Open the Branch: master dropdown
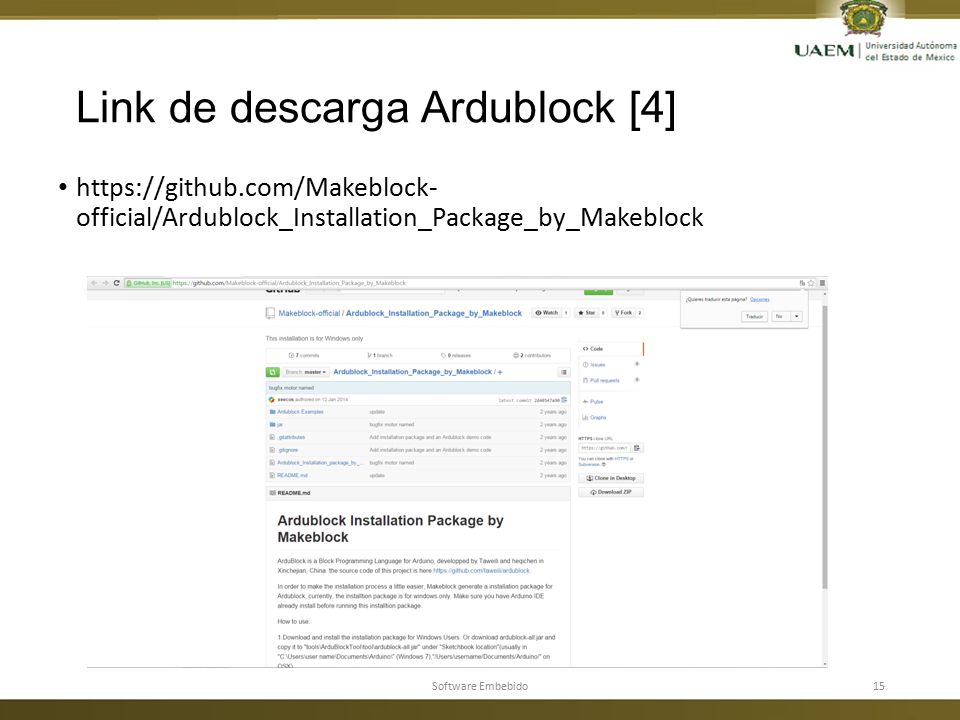 click(306, 372)
